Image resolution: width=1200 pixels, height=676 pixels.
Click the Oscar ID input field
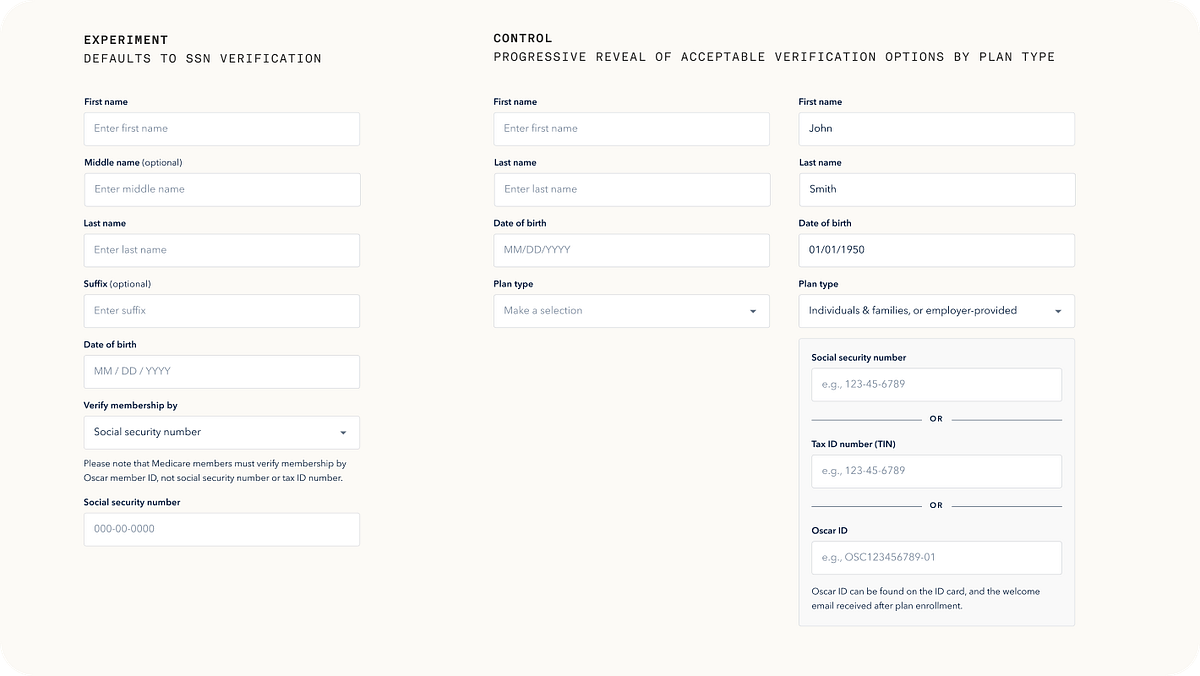[x=936, y=558]
